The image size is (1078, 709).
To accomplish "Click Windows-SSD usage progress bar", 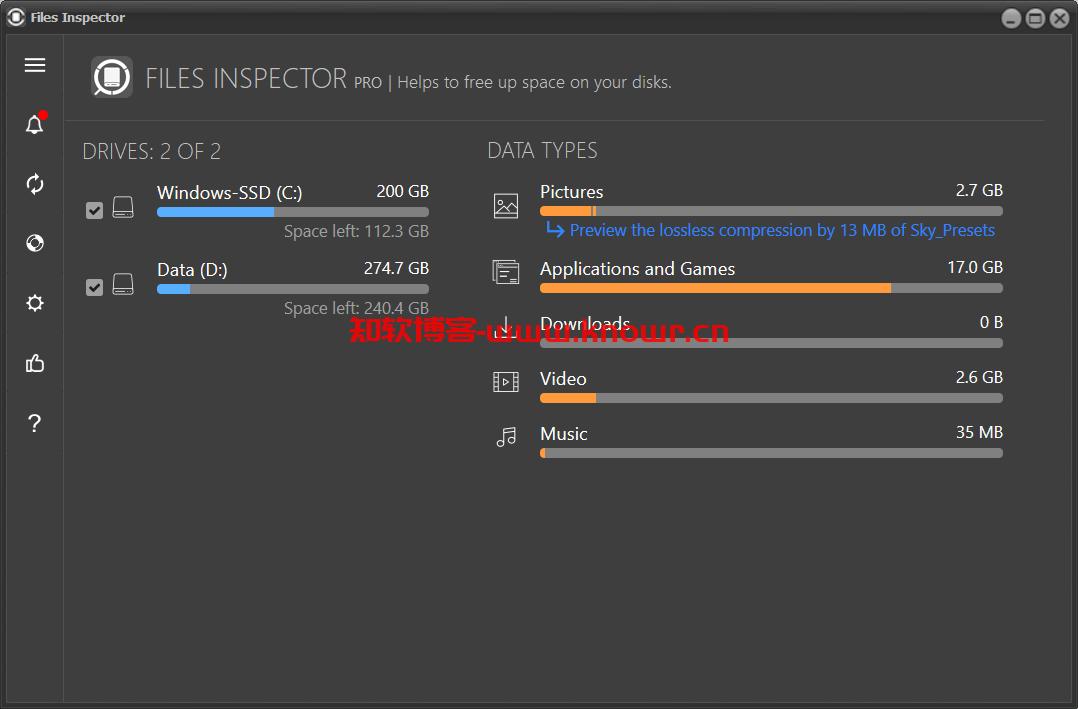I will (x=293, y=212).
